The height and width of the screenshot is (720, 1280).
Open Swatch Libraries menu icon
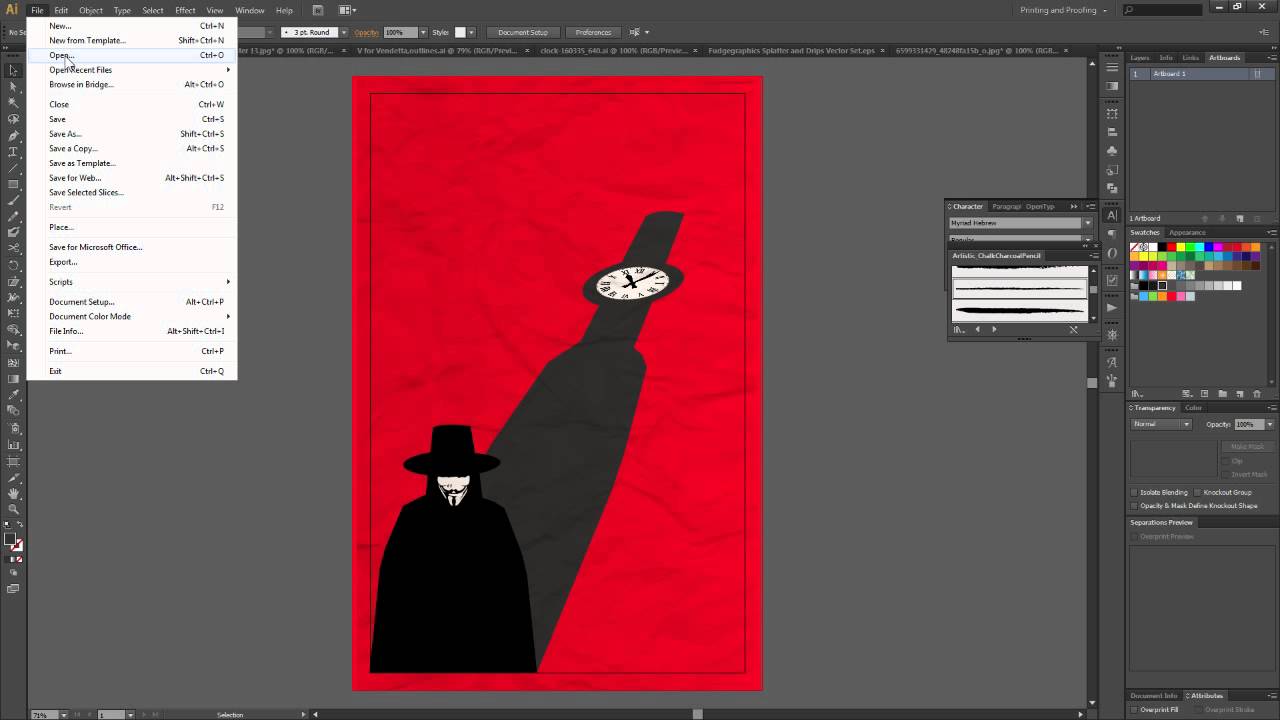click(1137, 394)
